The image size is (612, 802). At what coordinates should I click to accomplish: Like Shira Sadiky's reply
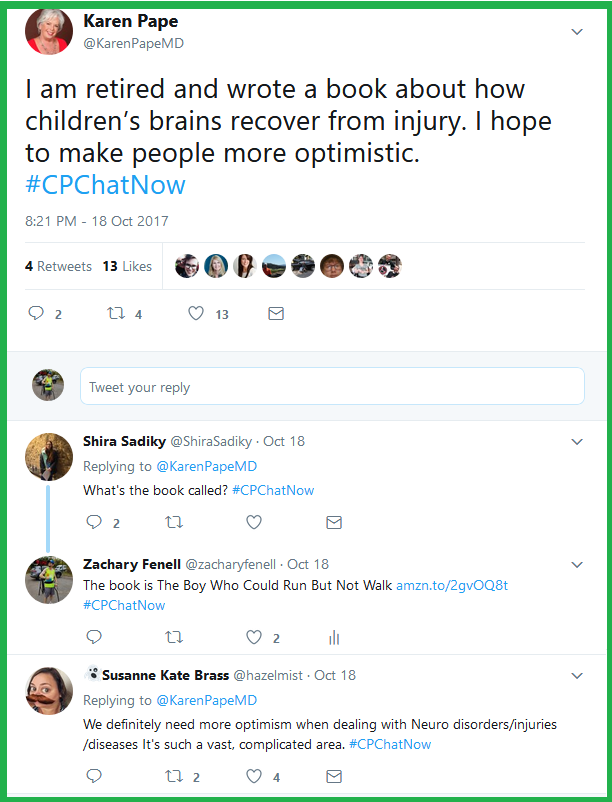coord(254,522)
